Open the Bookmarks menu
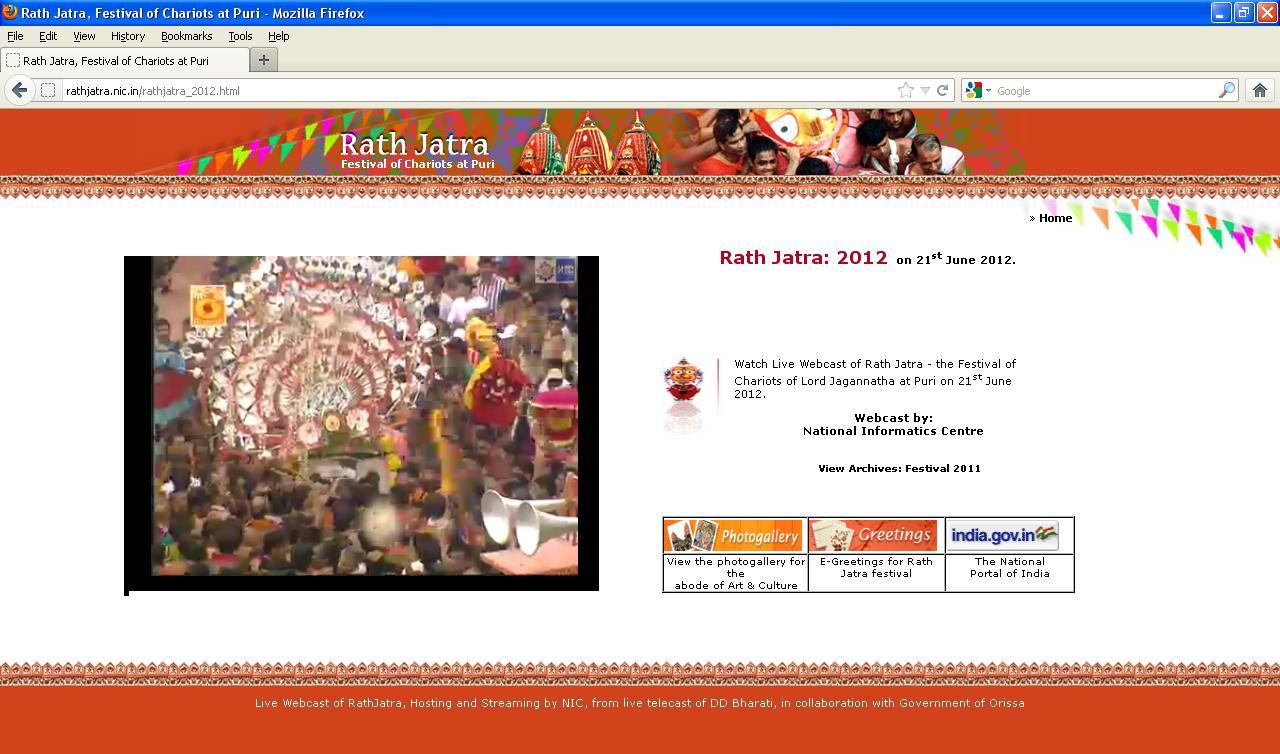This screenshot has height=754, width=1280. (x=186, y=36)
